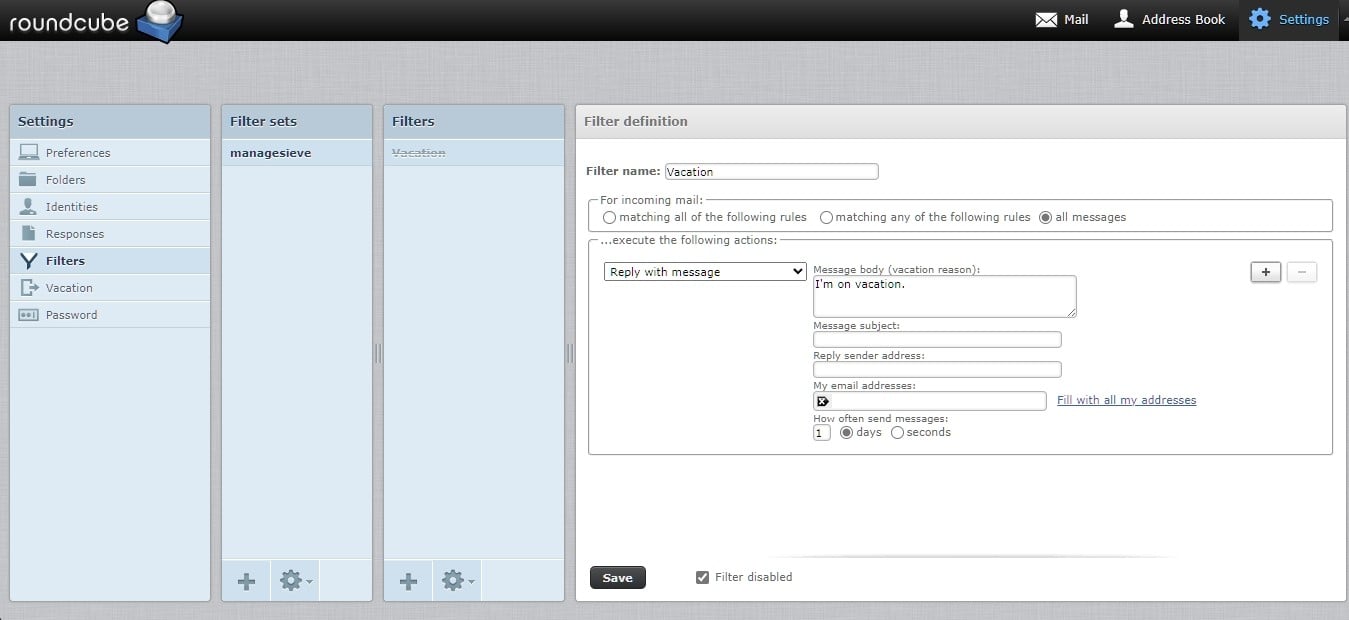Click the Vacation exit icon

(x=29, y=288)
